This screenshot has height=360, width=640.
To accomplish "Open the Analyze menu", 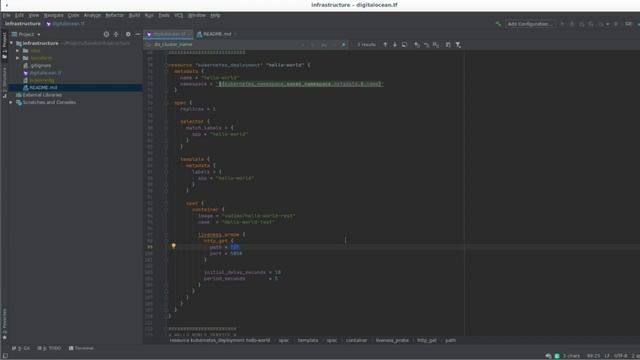I will 92,15.
